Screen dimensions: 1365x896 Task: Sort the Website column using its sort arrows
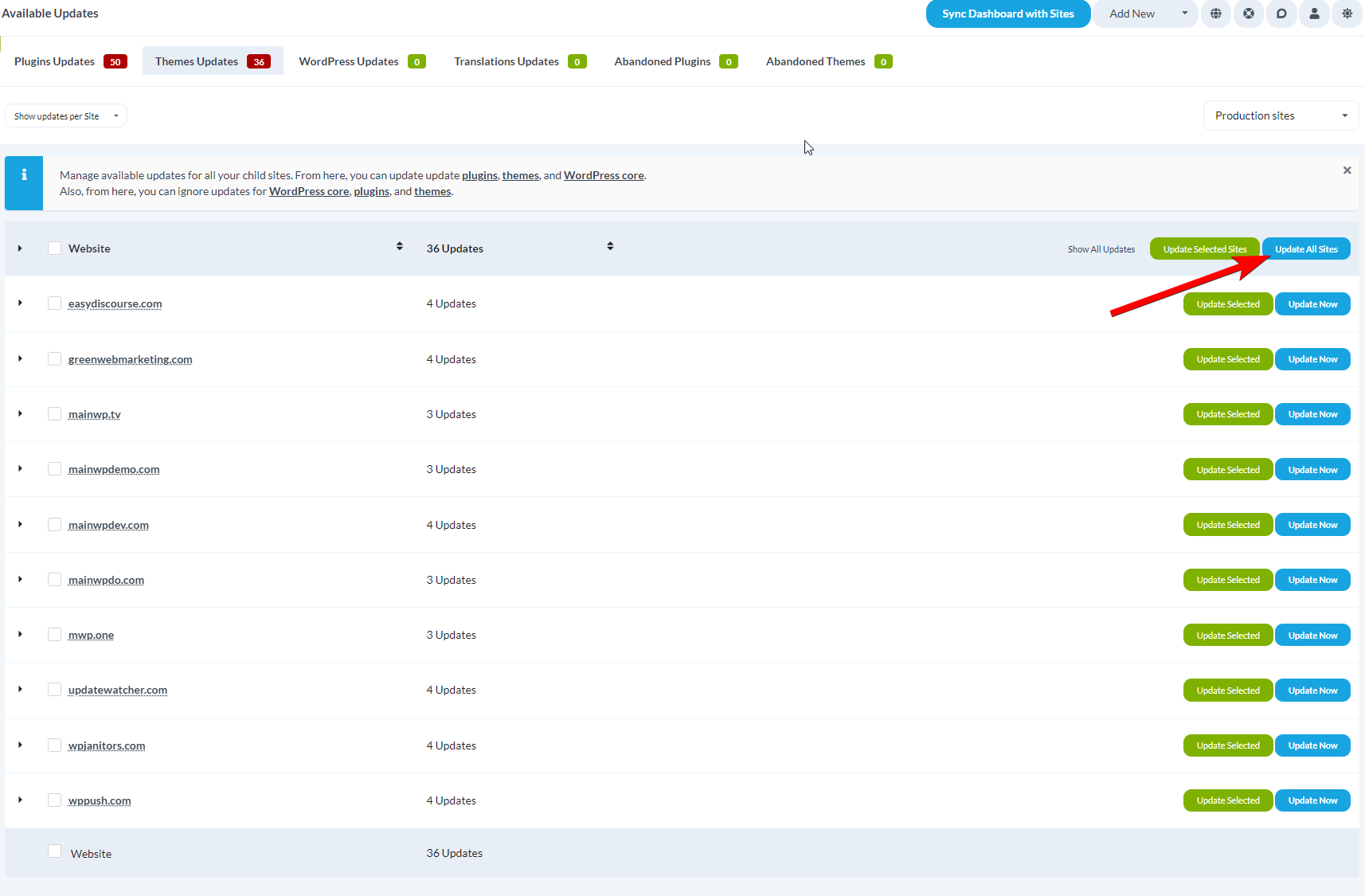coord(399,246)
